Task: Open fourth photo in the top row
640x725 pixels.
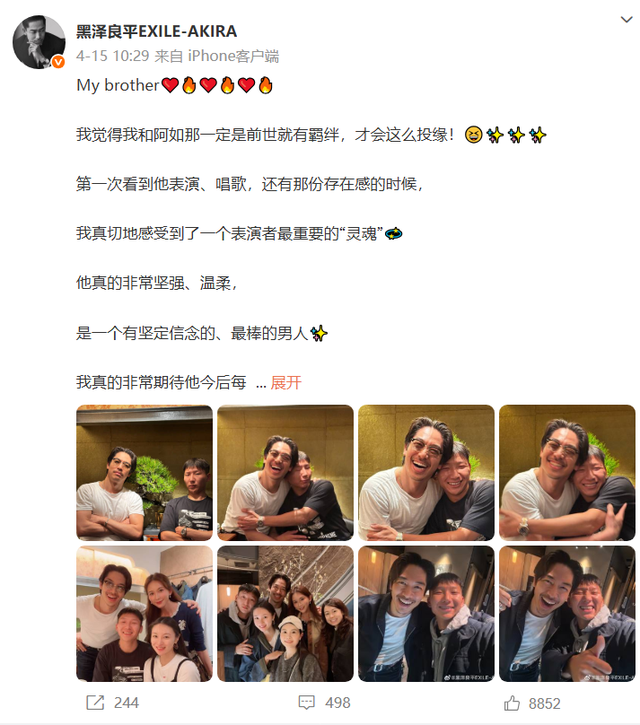Action: 567,473
